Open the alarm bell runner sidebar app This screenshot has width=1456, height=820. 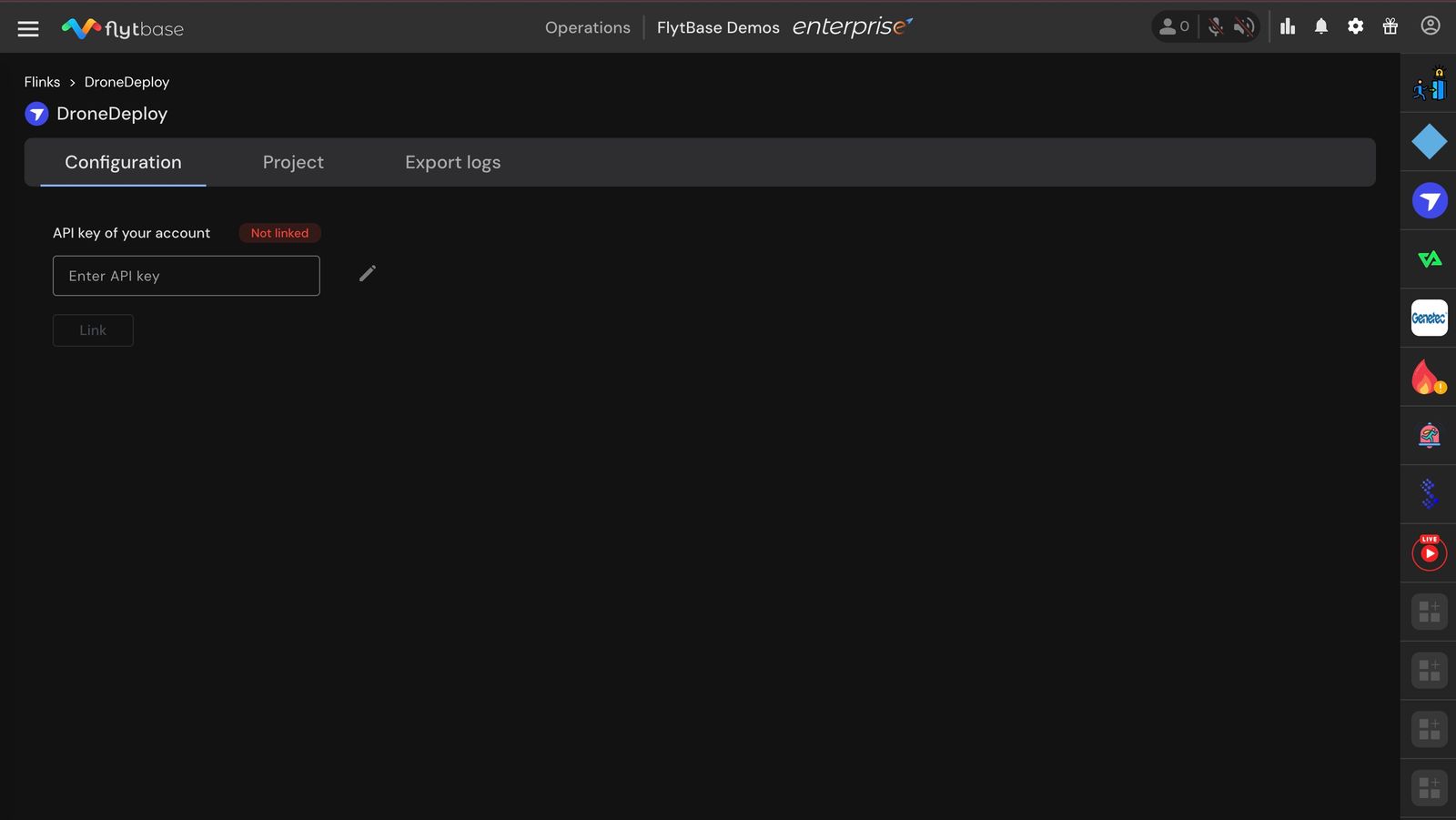1430,436
